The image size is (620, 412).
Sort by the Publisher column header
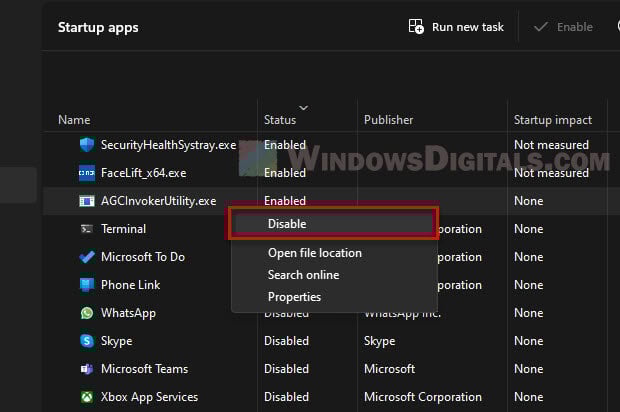click(x=388, y=120)
